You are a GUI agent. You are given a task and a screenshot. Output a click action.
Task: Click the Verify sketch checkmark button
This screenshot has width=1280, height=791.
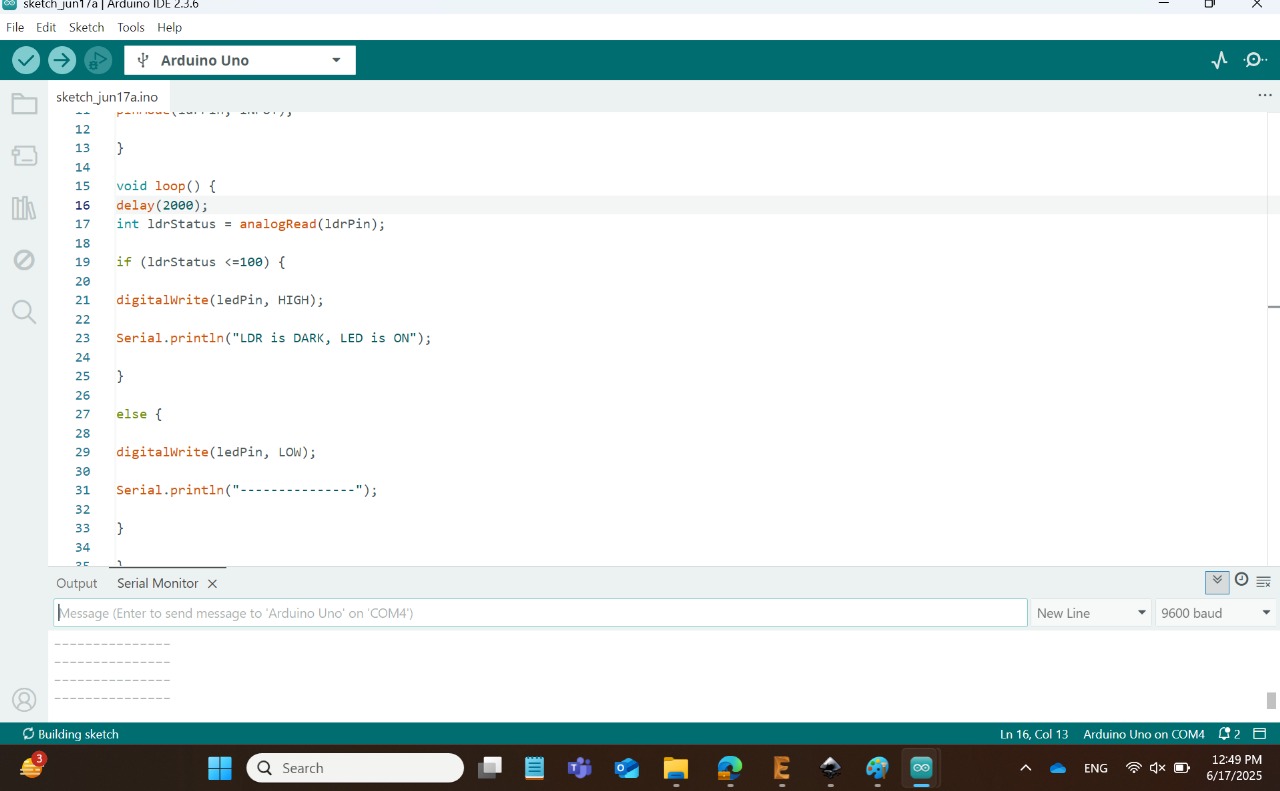[26, 60]
